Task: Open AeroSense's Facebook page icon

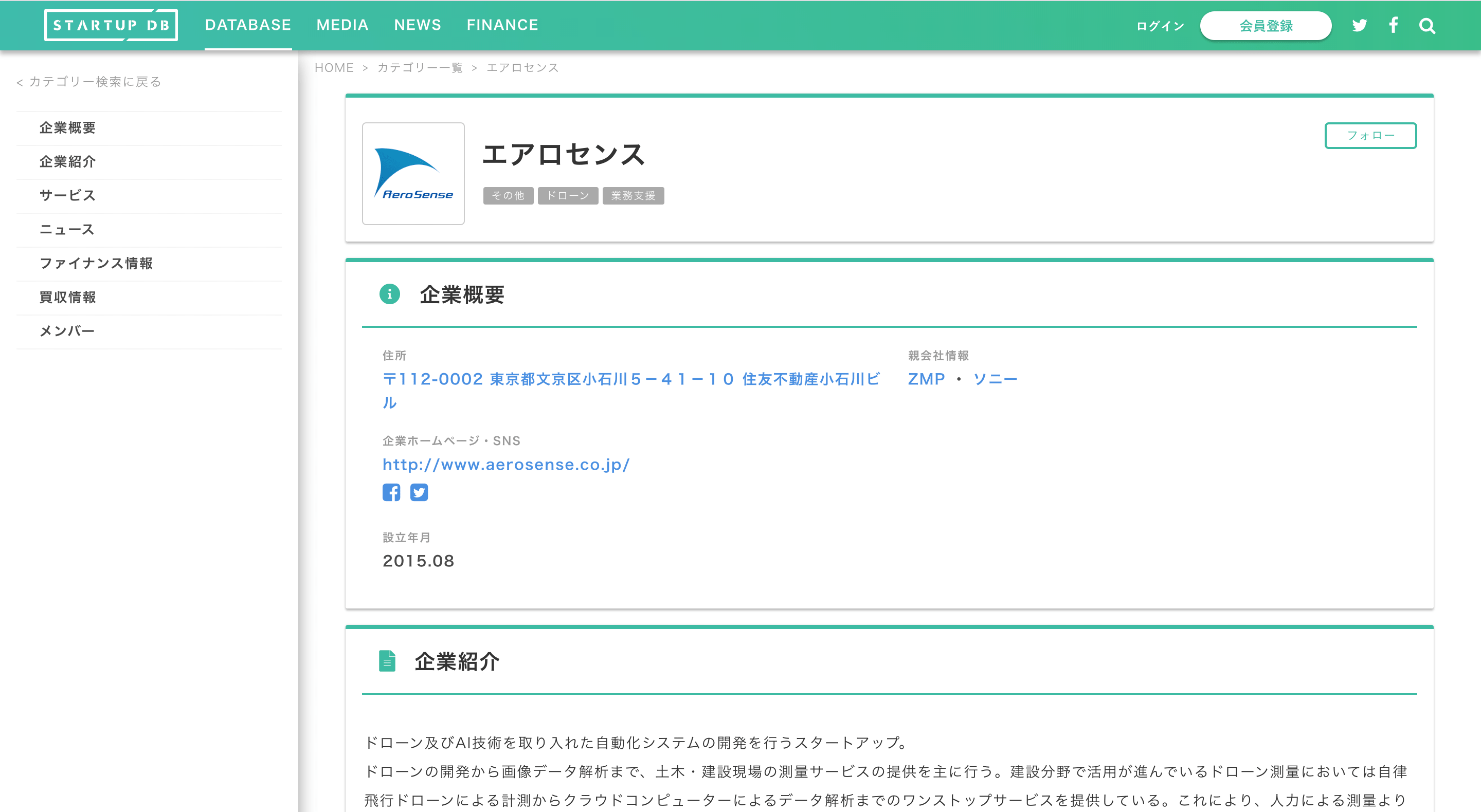Action: (x=391, y=492)
